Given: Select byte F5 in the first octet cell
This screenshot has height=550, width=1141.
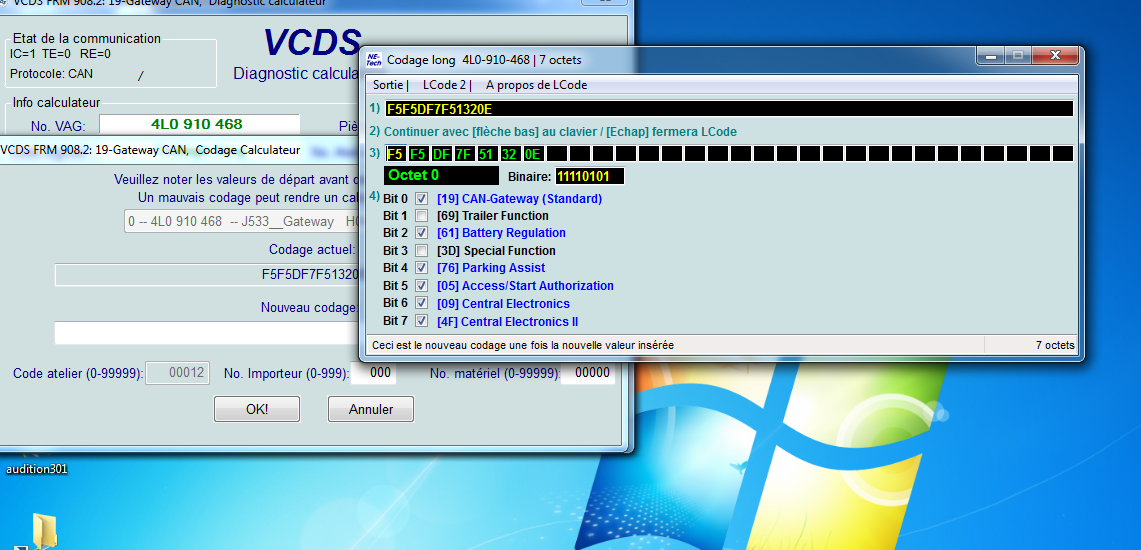Looking at the screenshot, I should tap(395, 154).
